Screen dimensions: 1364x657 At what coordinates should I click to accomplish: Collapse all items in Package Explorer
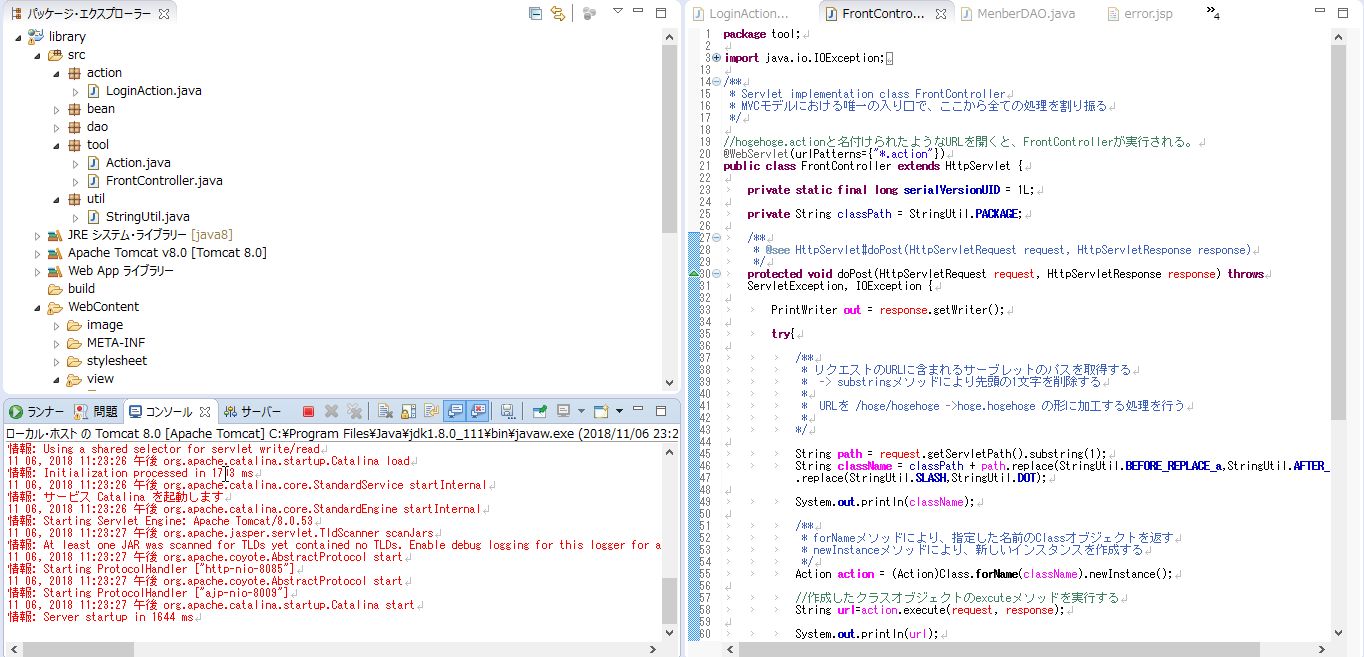click(x=535, y=14)
